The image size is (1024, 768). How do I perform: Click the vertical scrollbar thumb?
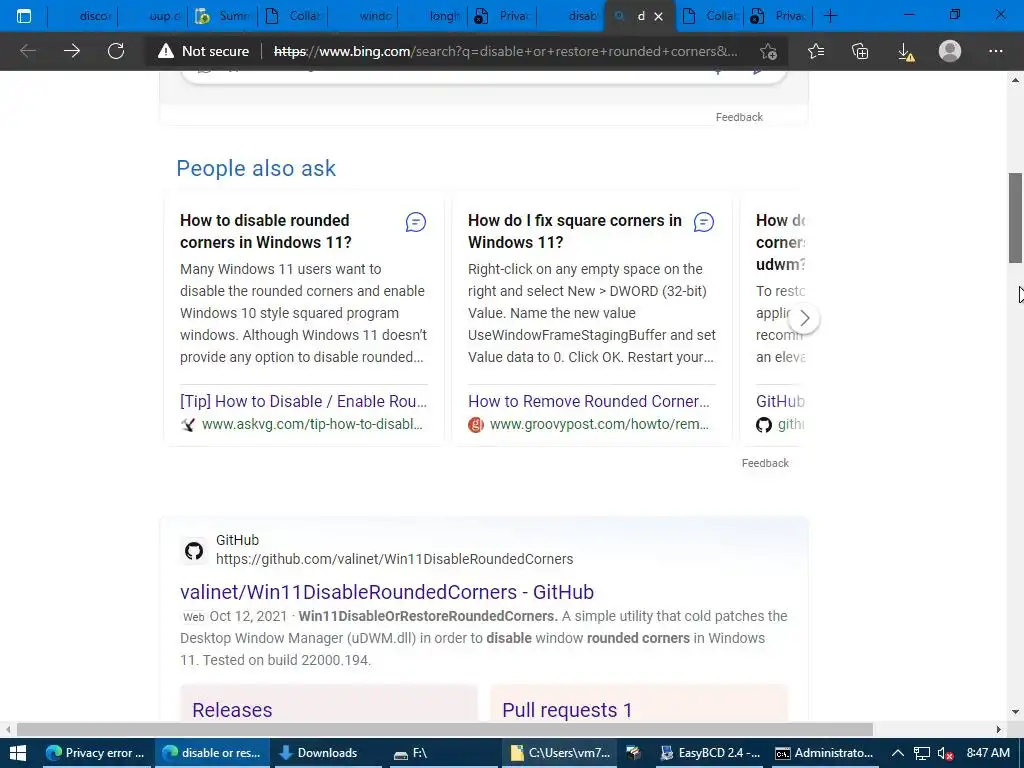point(1015,218)
